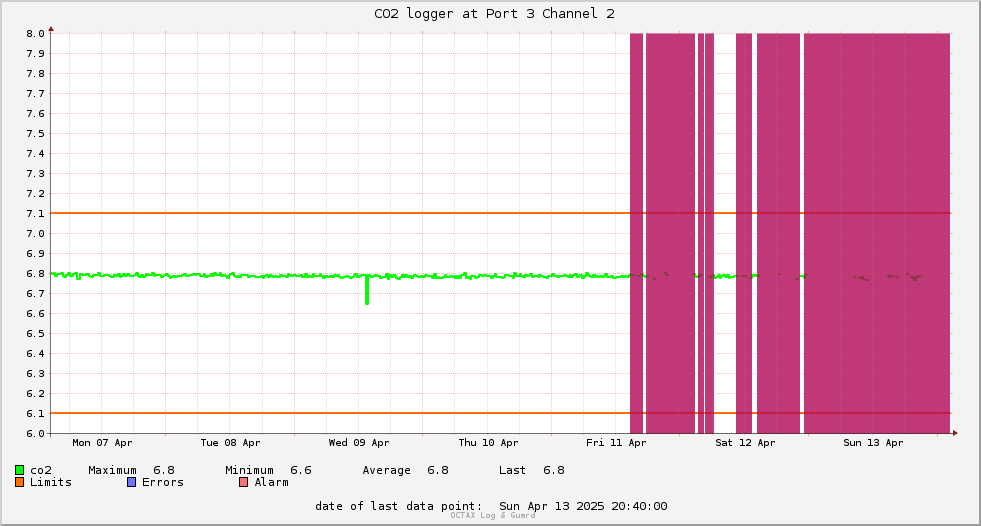981x526 pixels.
Task: Click the 8.0 y-axis value
Action: (35, 34)
